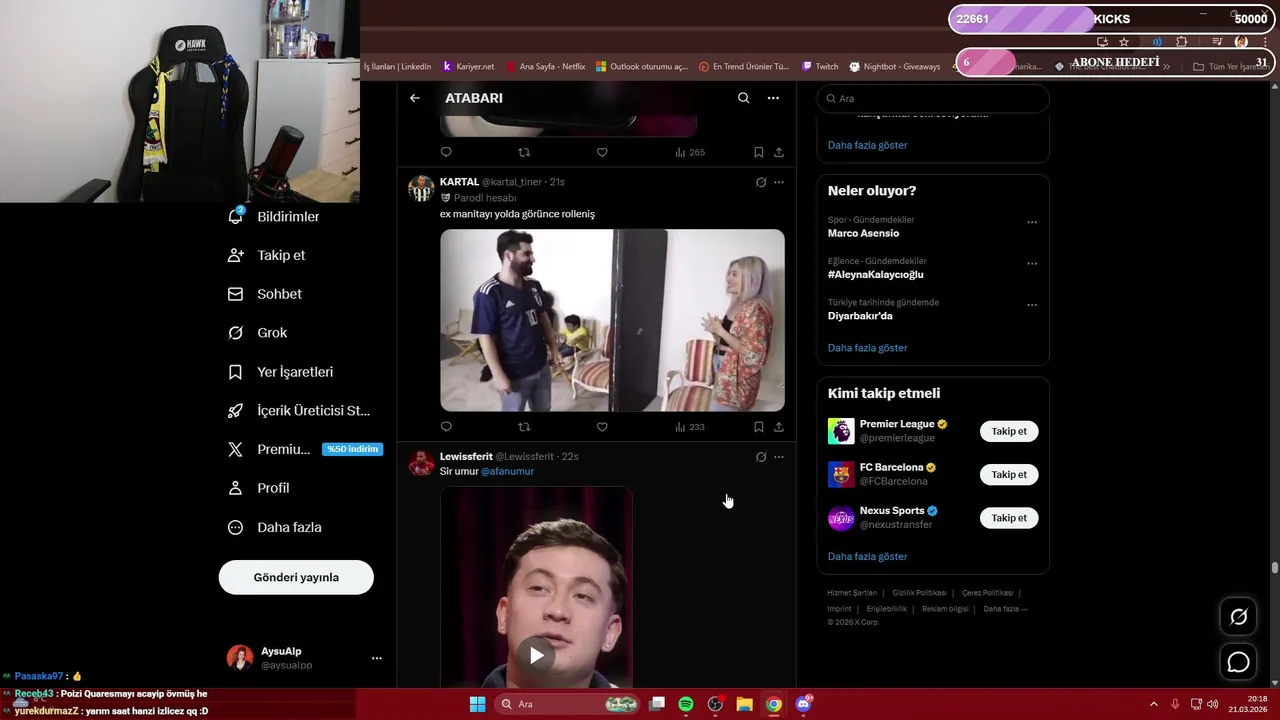
Task: Open File Explorer from taskbar
Action: (744, 704)
